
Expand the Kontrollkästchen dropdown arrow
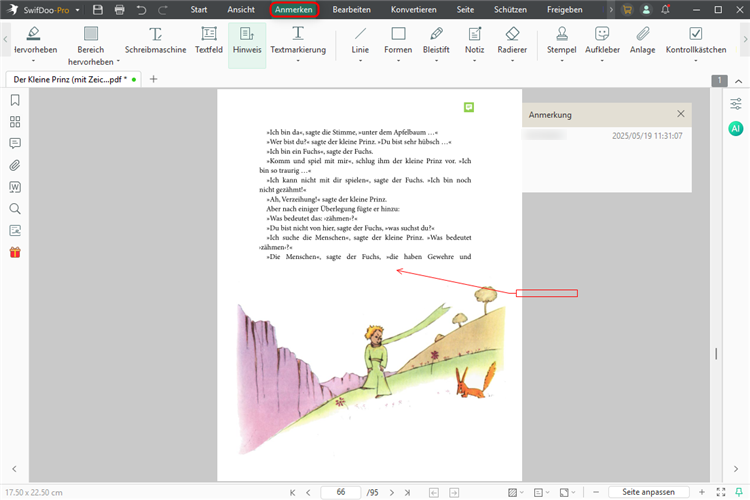(696, 61)
